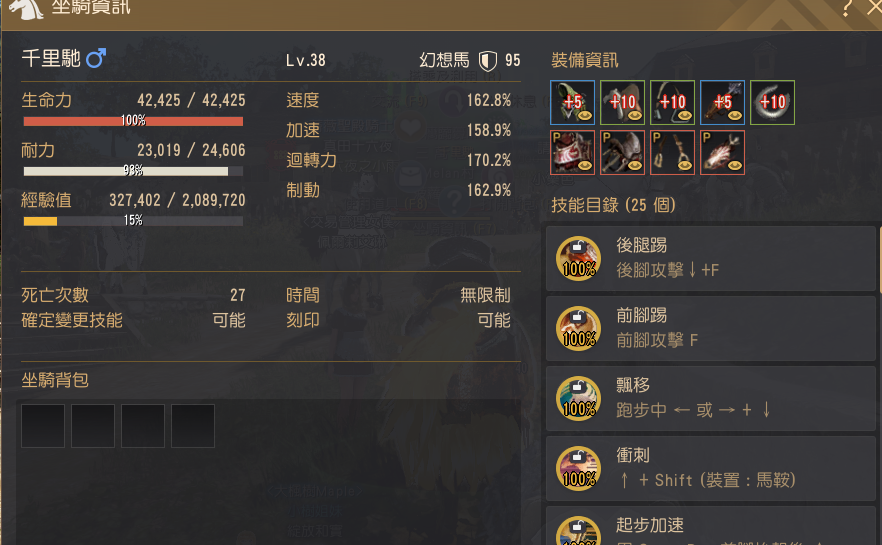Click the skill list scrollbar

(x=879, y=259)
